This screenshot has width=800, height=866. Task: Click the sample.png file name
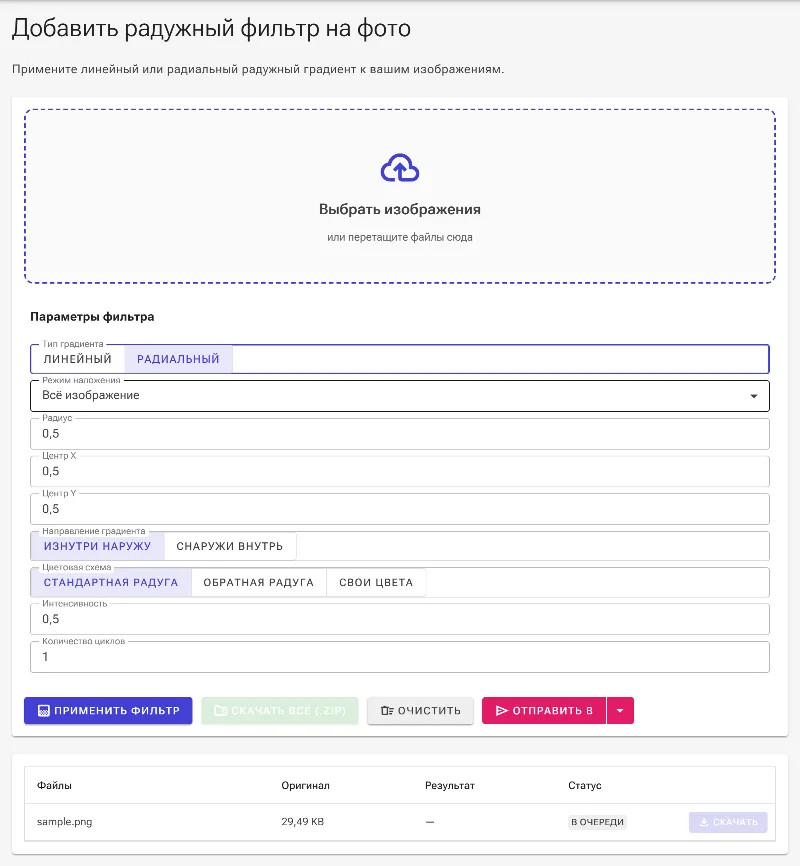click(65, 822)
